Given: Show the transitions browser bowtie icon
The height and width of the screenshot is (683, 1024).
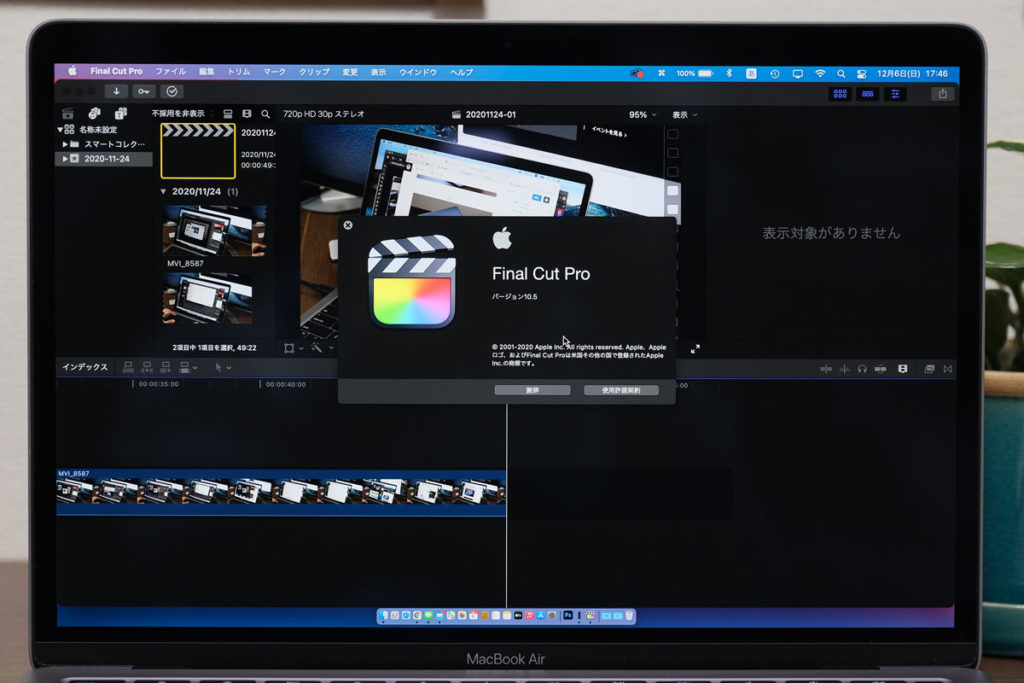Looking at the screenshot, I should pyautogui.click(x=948, y=369).
